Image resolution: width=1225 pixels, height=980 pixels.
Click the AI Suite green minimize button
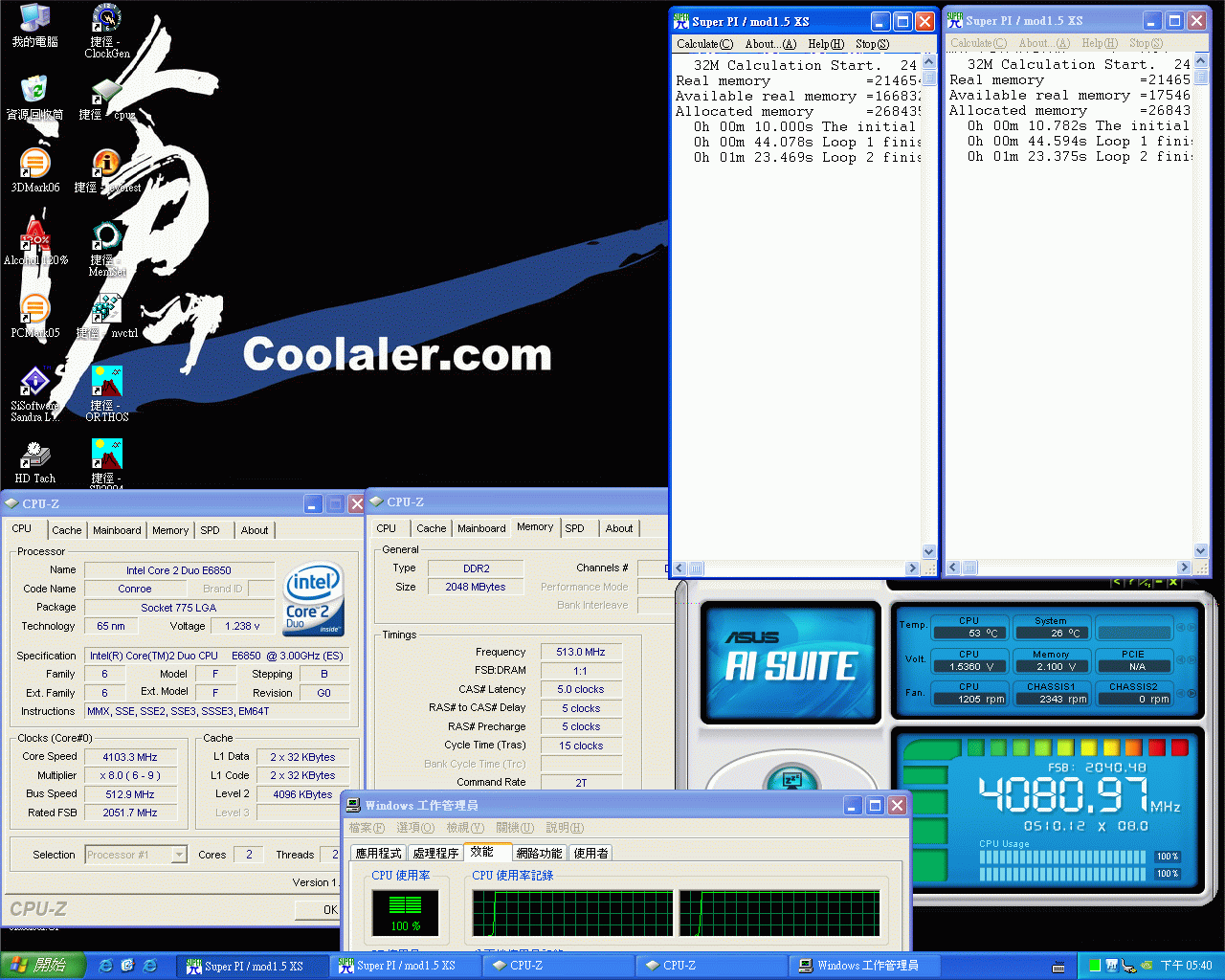click(x=1158, y=582)
